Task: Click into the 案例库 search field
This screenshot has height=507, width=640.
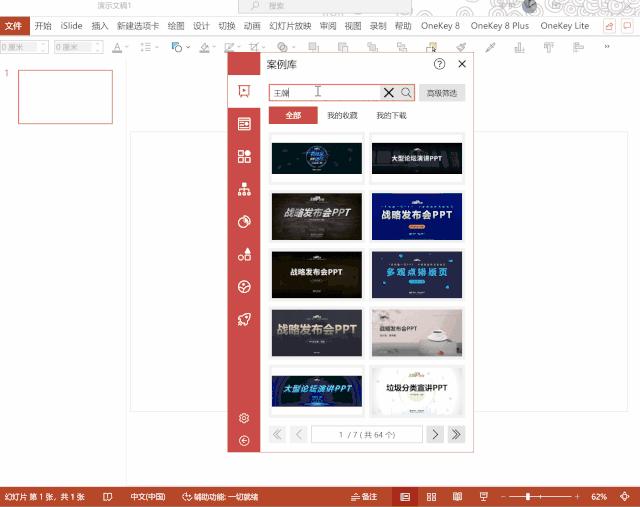Action: point(324,93)
